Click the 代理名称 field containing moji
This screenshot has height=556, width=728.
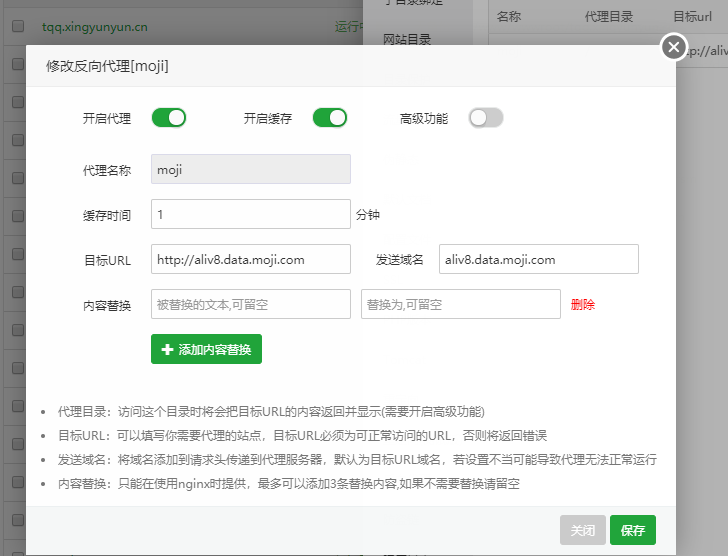[x=250, y=170]
